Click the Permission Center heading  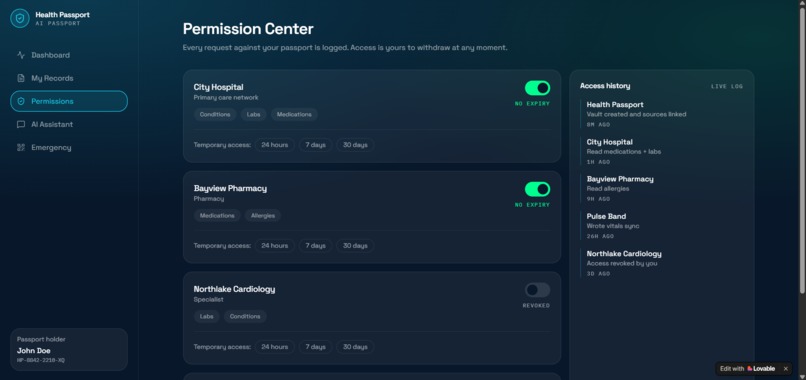pyautogui.click(x=248, y=29)
